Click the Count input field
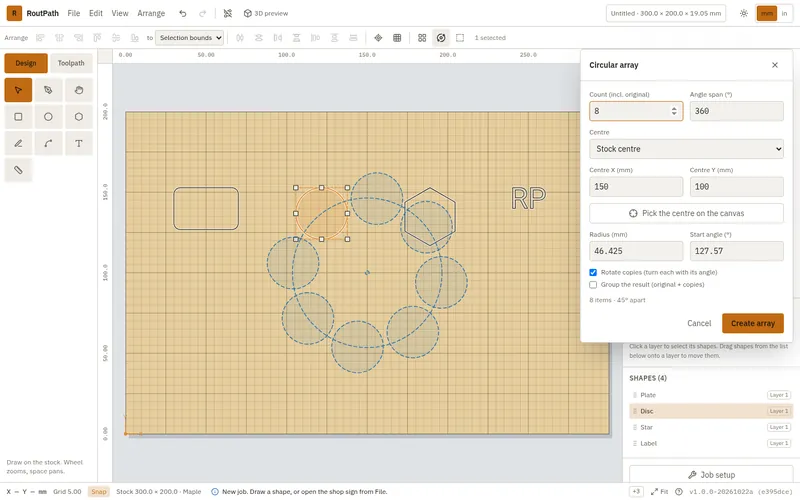 pos(636,111)
